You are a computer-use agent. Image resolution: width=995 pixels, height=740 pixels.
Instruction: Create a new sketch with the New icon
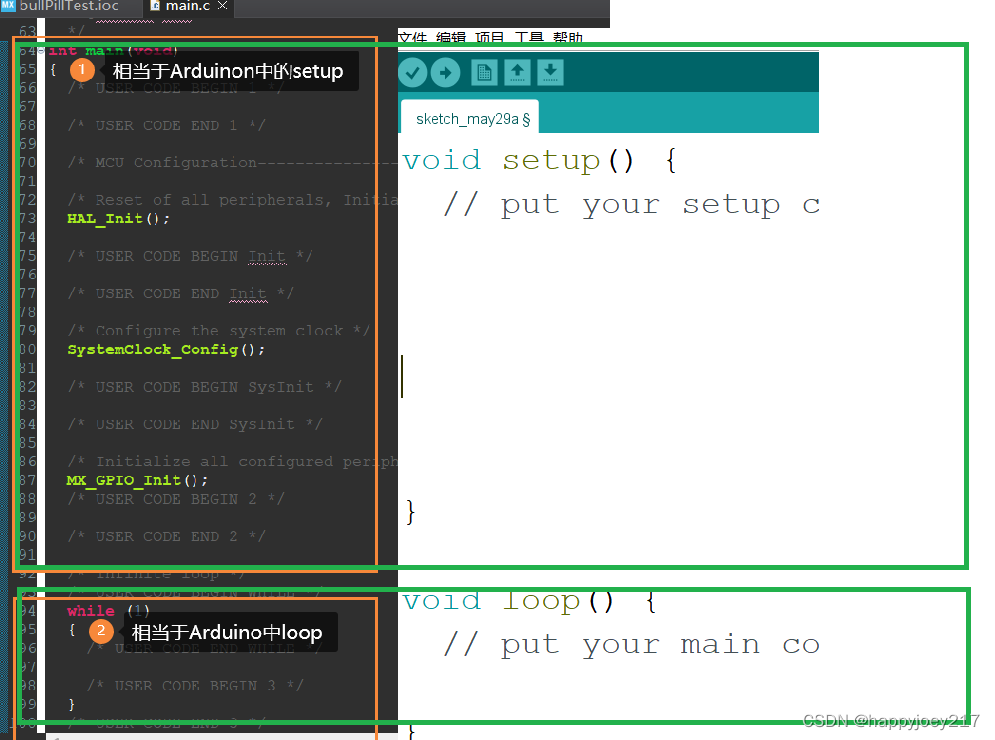pyautogui.click(x=484, y=72)
